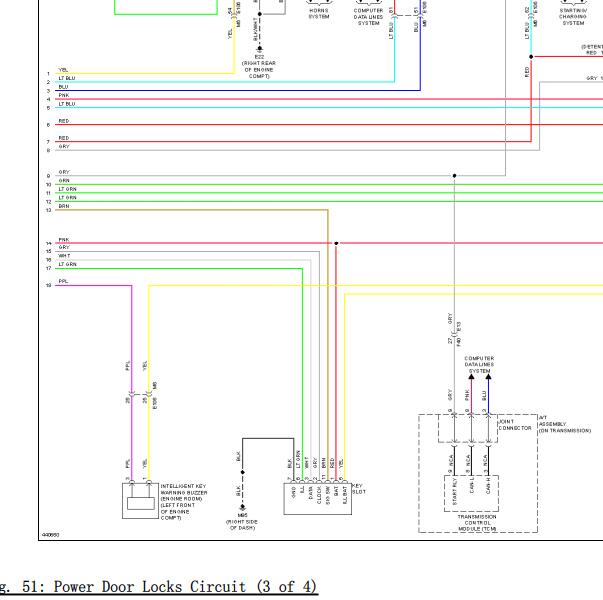603x600 pixels.
Task: Click the PNK label on wire 14
Action: pyautogui.click(x=64, y=240)
